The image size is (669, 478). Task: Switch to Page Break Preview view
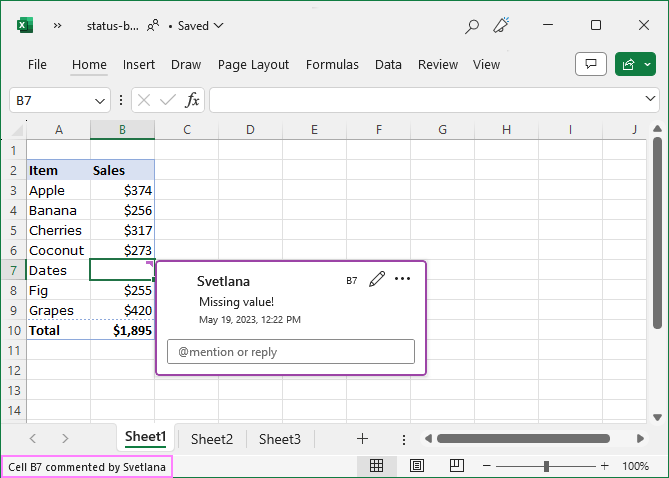(456, 466)
